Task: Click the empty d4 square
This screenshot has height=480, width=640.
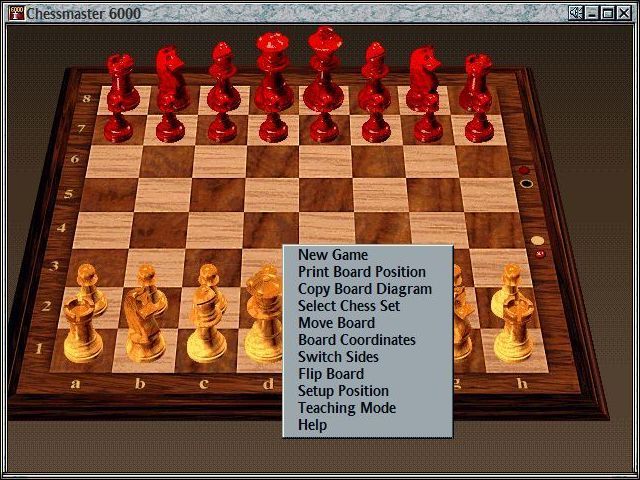Action: (270, 231)
